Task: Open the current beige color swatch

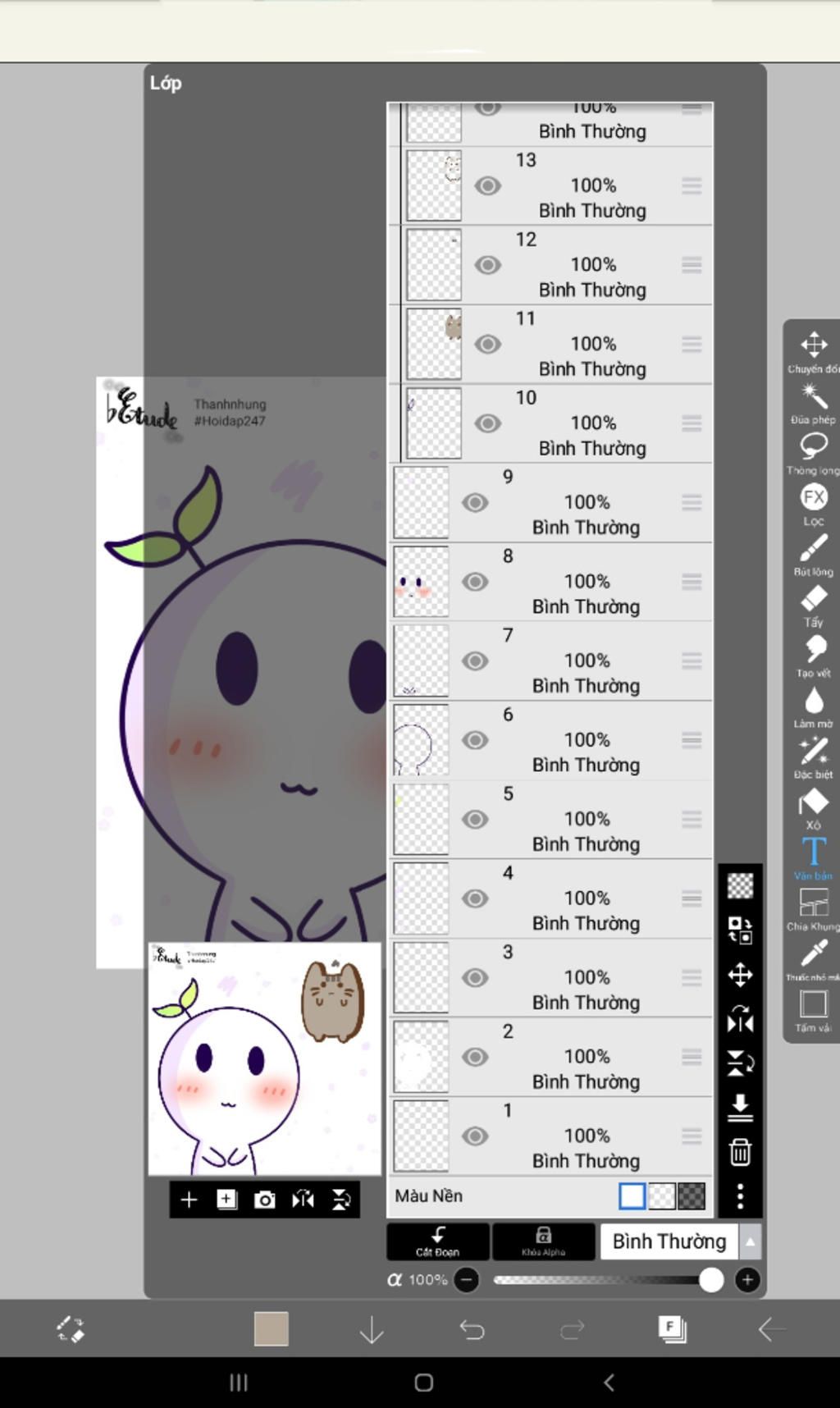Action: (x=271, y=1328)
